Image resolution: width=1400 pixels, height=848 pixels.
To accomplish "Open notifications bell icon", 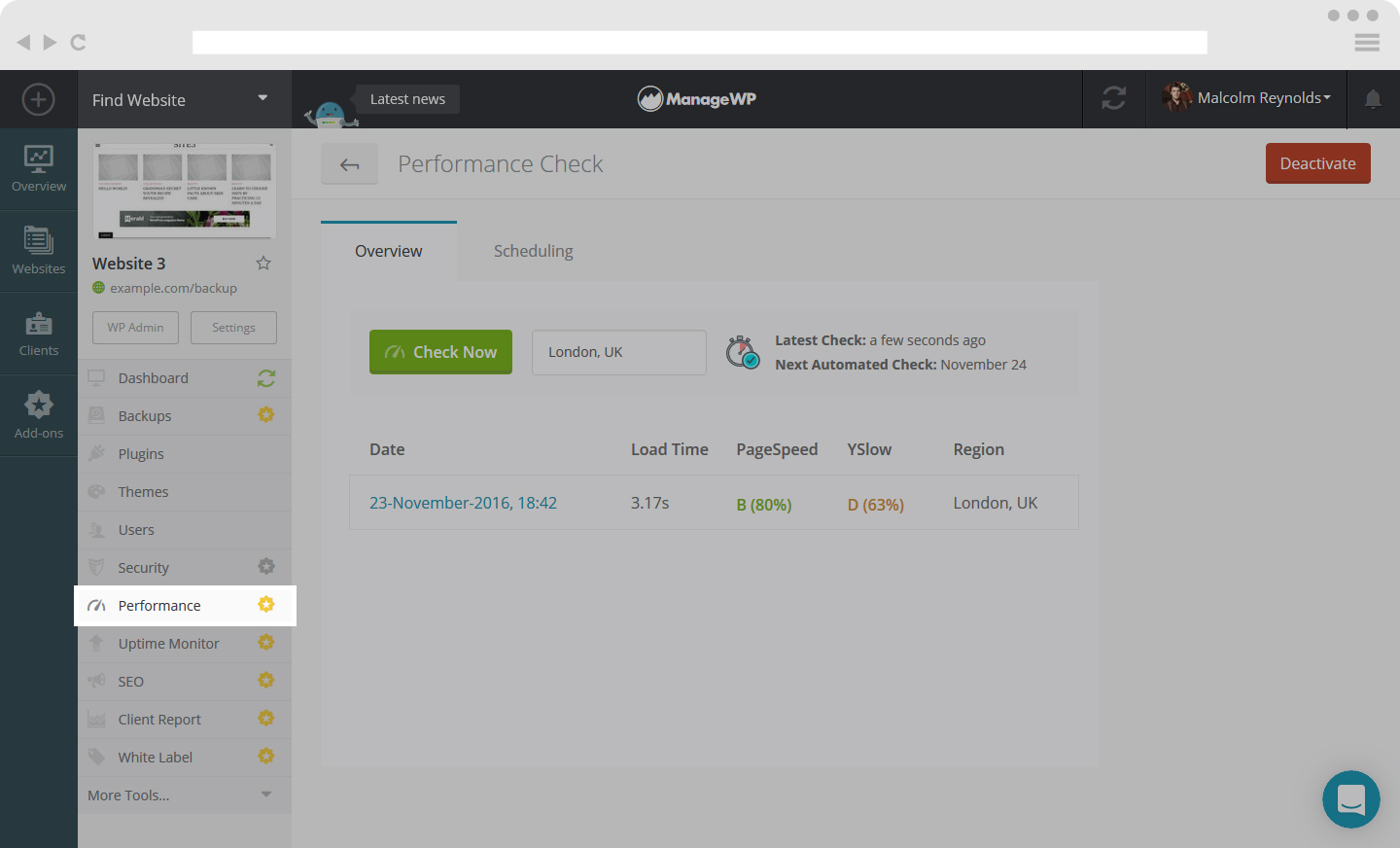I will tap(1373, 99).
